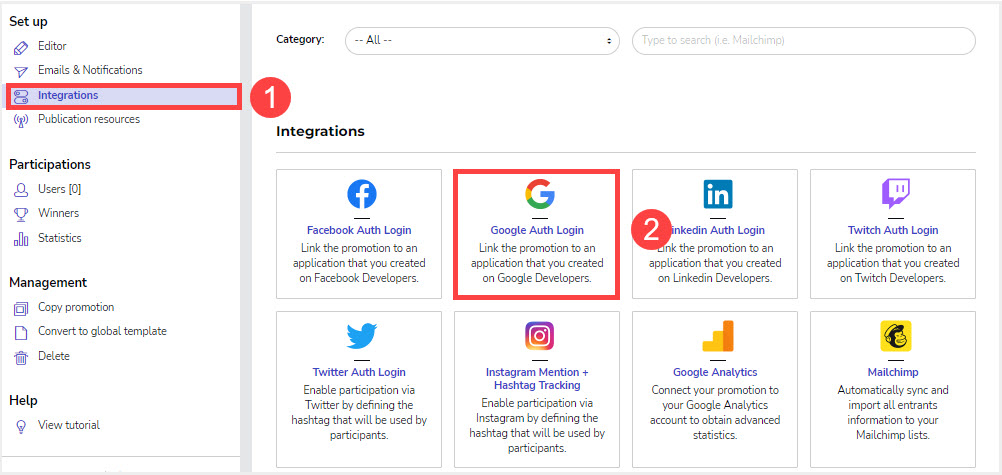Click the Delete trash can icon
Viewport: 1002px width, 475px height.
(21, 357)
